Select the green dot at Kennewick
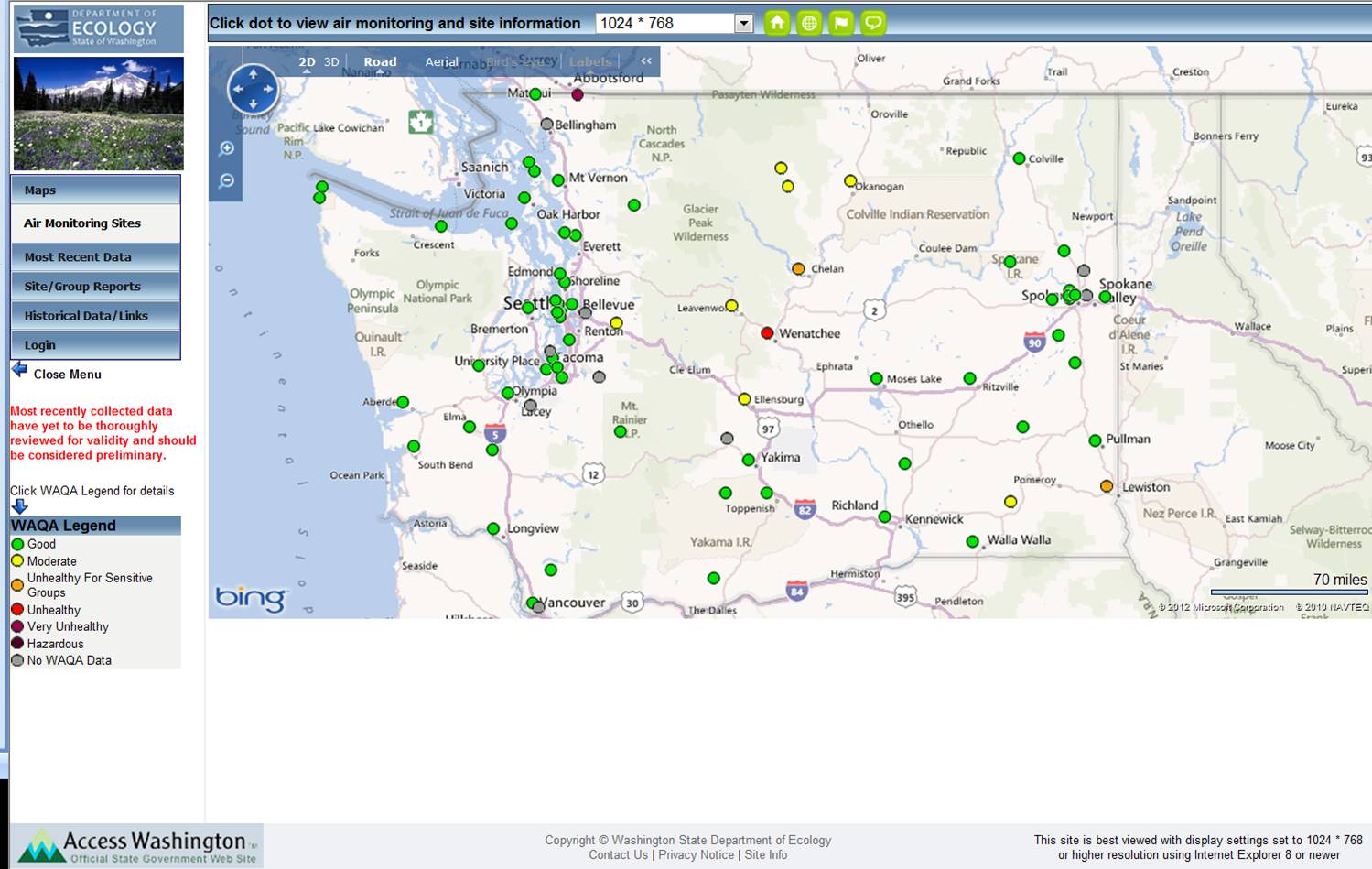1372x869 pixels. (x=884, y=517)
